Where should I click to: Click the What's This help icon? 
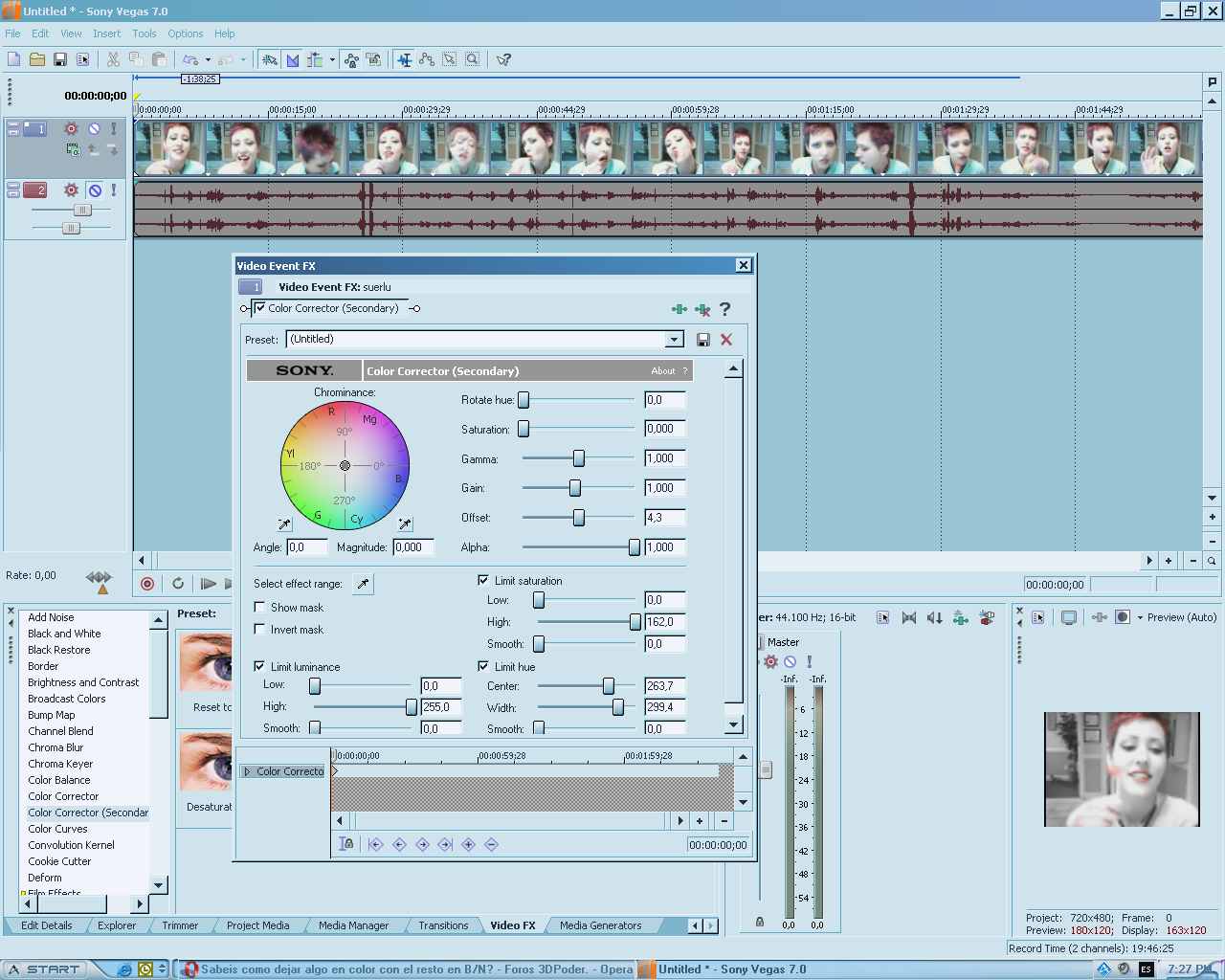pyautogui.click(x=503, y=59)
